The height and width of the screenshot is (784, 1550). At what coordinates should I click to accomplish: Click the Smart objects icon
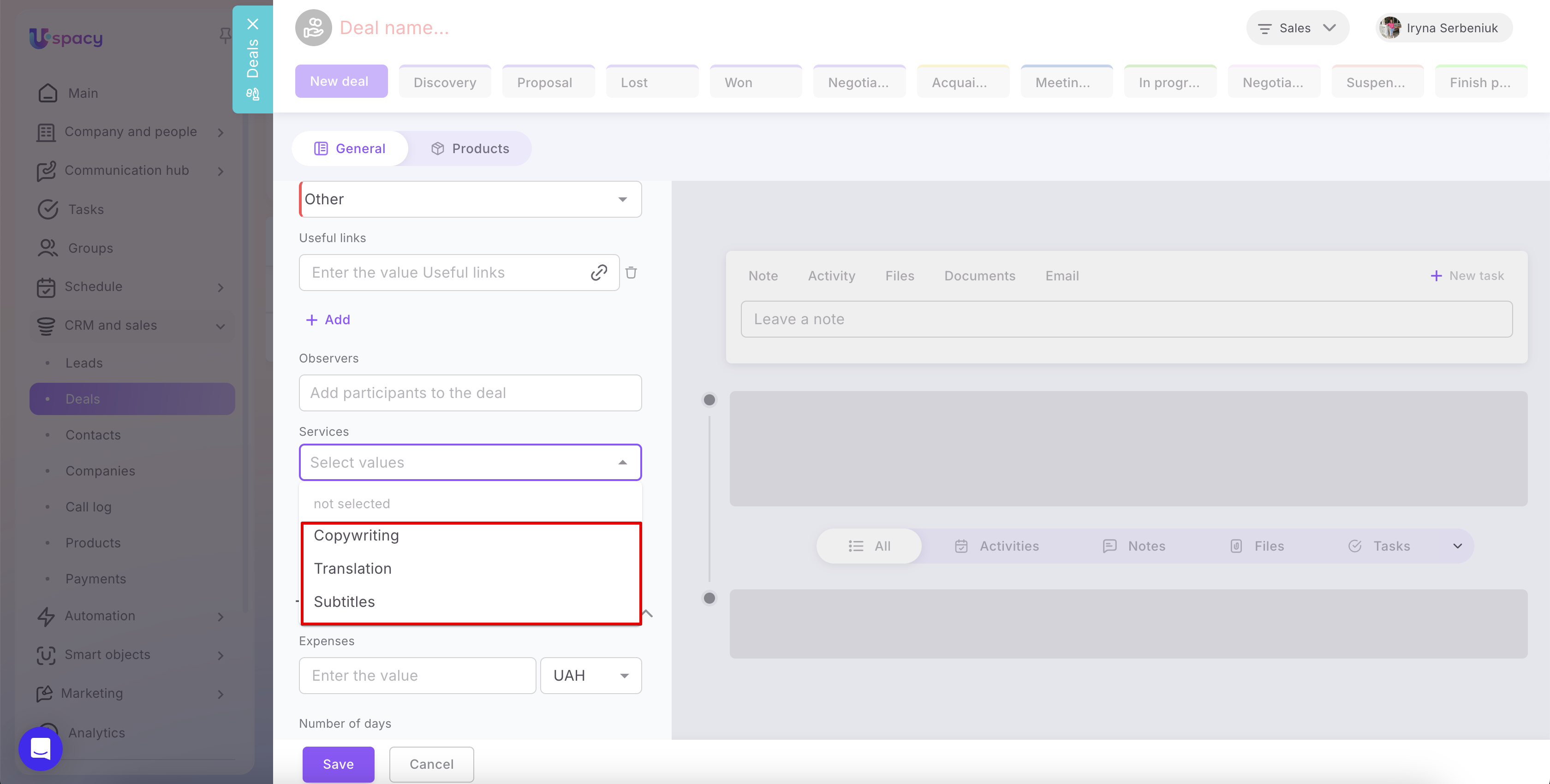[x=46, y=654]
